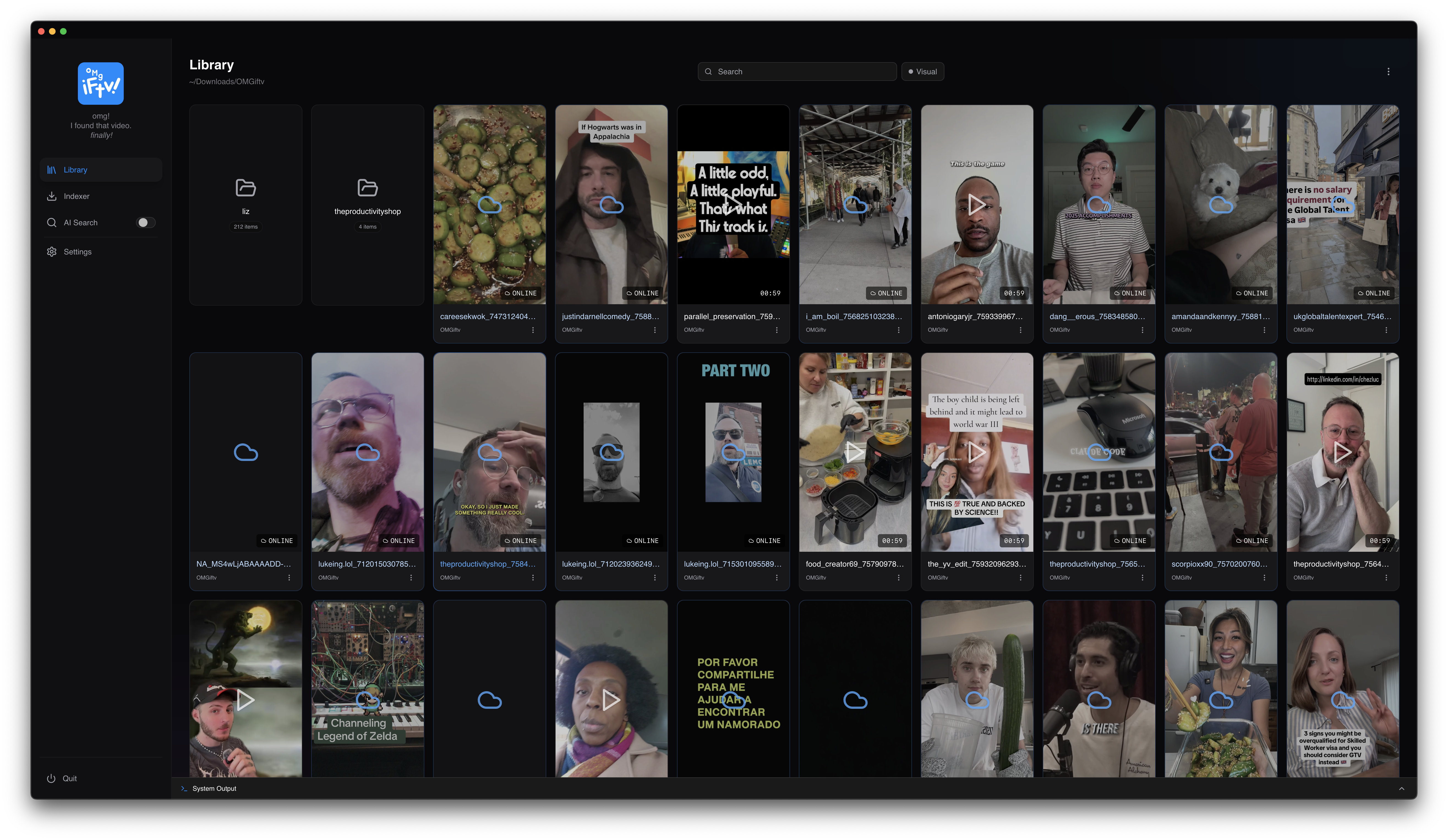This screenshot has height=840, width=1448.
Task: Click the Quit power icon
Action: click(51, 779)
